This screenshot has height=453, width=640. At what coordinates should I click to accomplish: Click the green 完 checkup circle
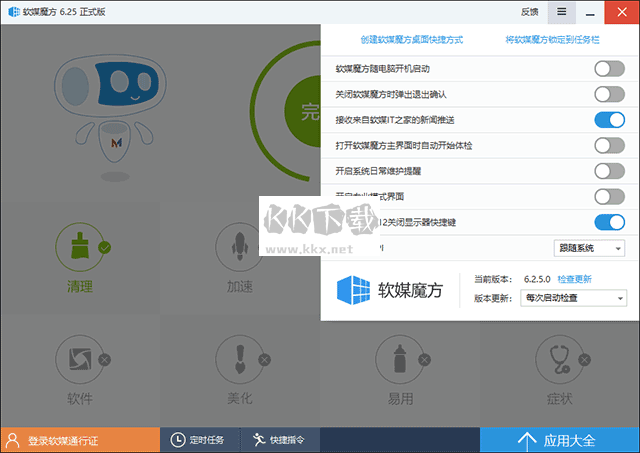[303, 111]
